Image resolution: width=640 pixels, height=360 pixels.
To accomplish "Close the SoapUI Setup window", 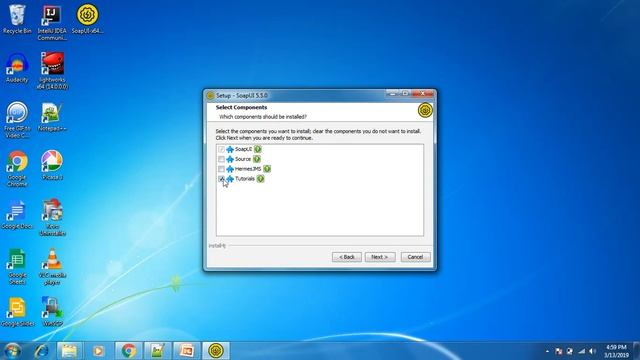I will [423, 94].
